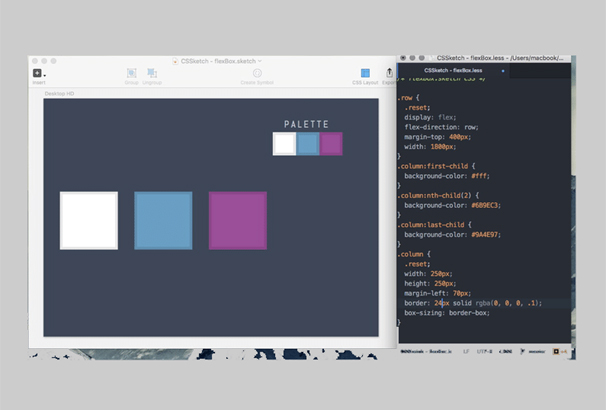Select the large white square on canvas
This screenshot has height=410, width=606.
(x=89, y=220)
